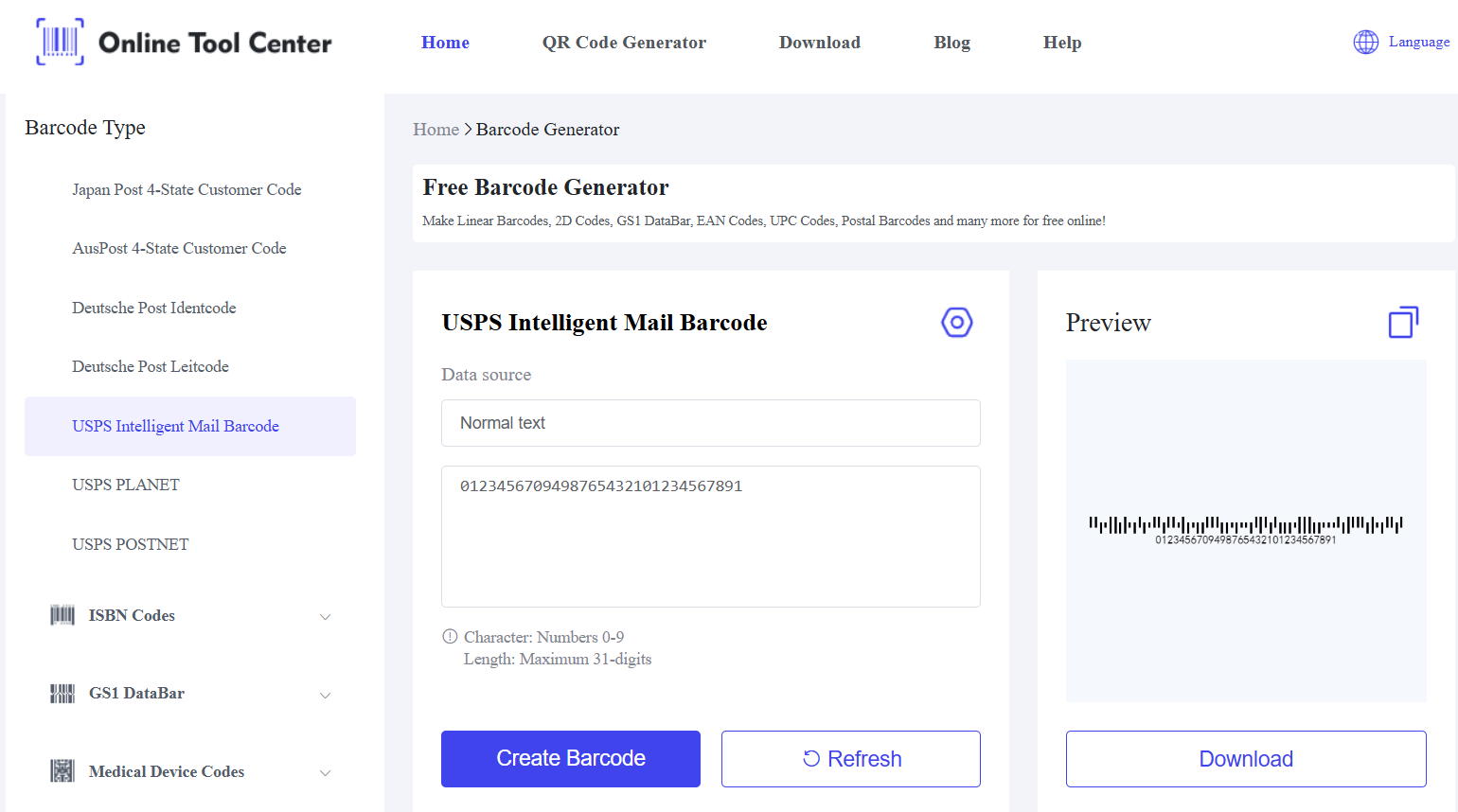Expand the Medical Device Codes section

(x=325, y=773)
